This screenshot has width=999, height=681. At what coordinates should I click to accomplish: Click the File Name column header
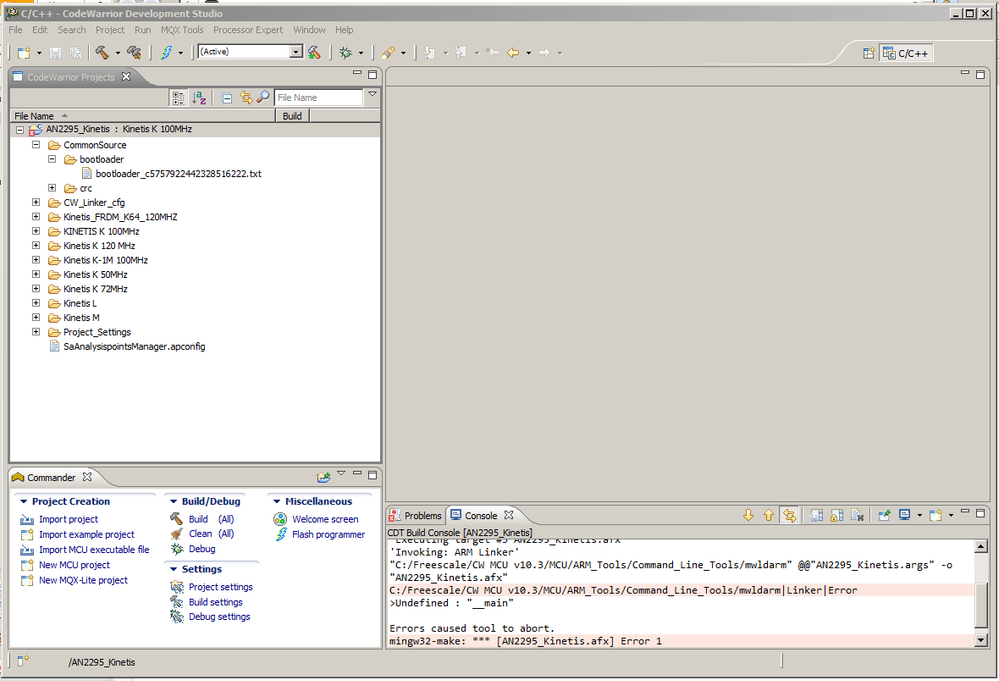tap(143, 116)
